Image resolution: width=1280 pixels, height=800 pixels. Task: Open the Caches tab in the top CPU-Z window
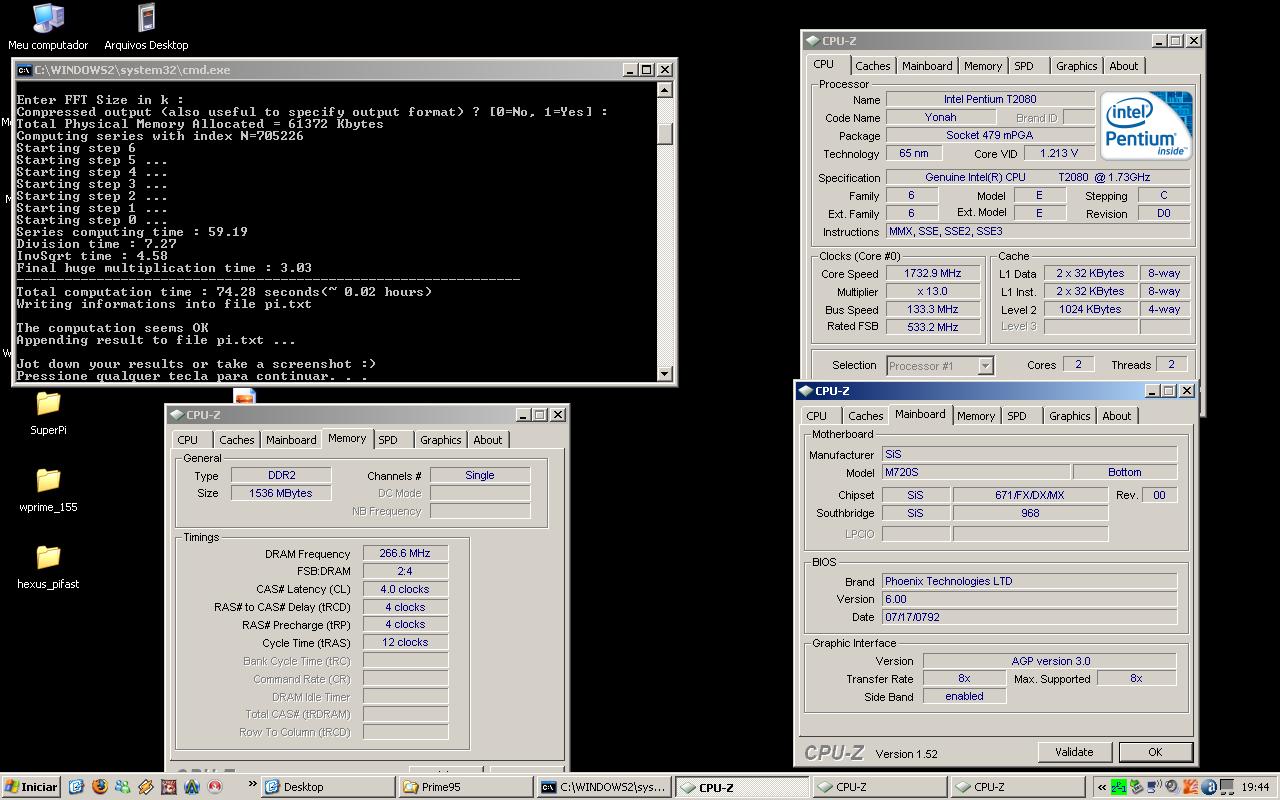coord(872,66)
